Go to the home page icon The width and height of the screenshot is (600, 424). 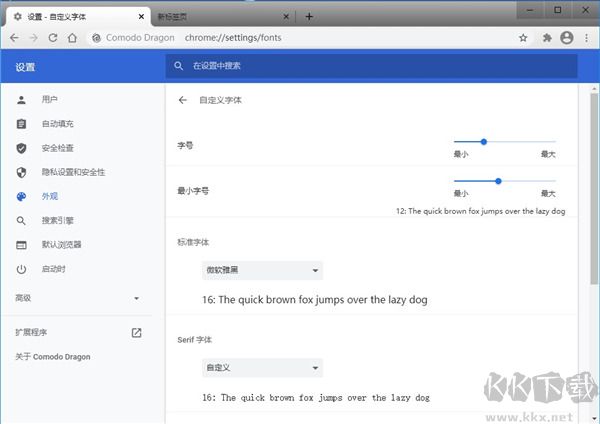coord(72,38)
